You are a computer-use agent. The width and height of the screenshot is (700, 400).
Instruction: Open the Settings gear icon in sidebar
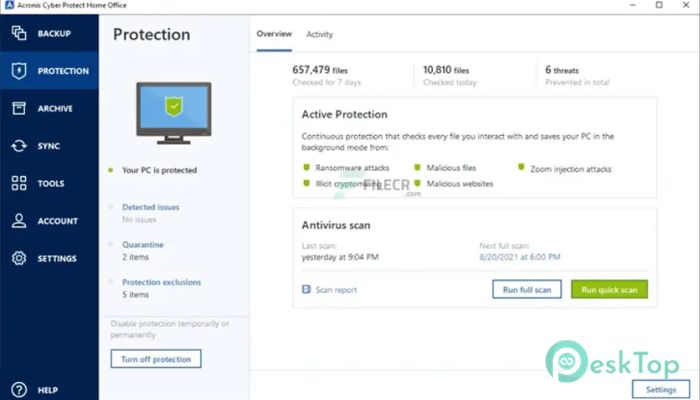click(19, 258)
